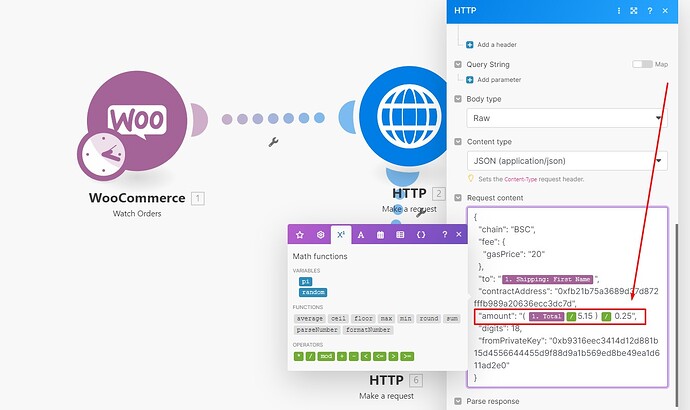Open the Content type JSON dropdown

[567, 161]
